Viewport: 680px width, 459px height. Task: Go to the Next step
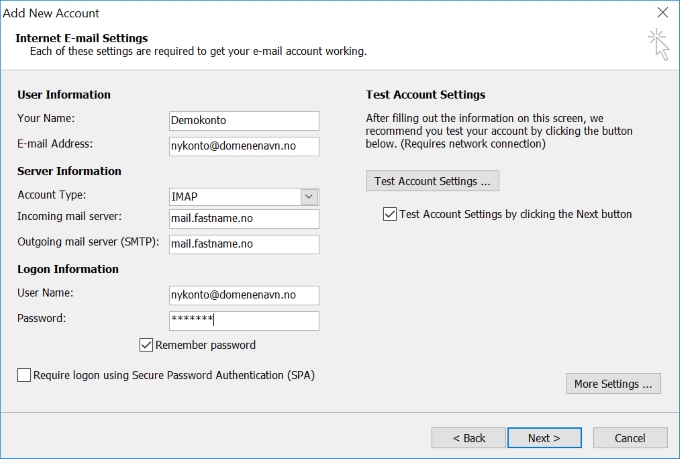click(544, 438)
